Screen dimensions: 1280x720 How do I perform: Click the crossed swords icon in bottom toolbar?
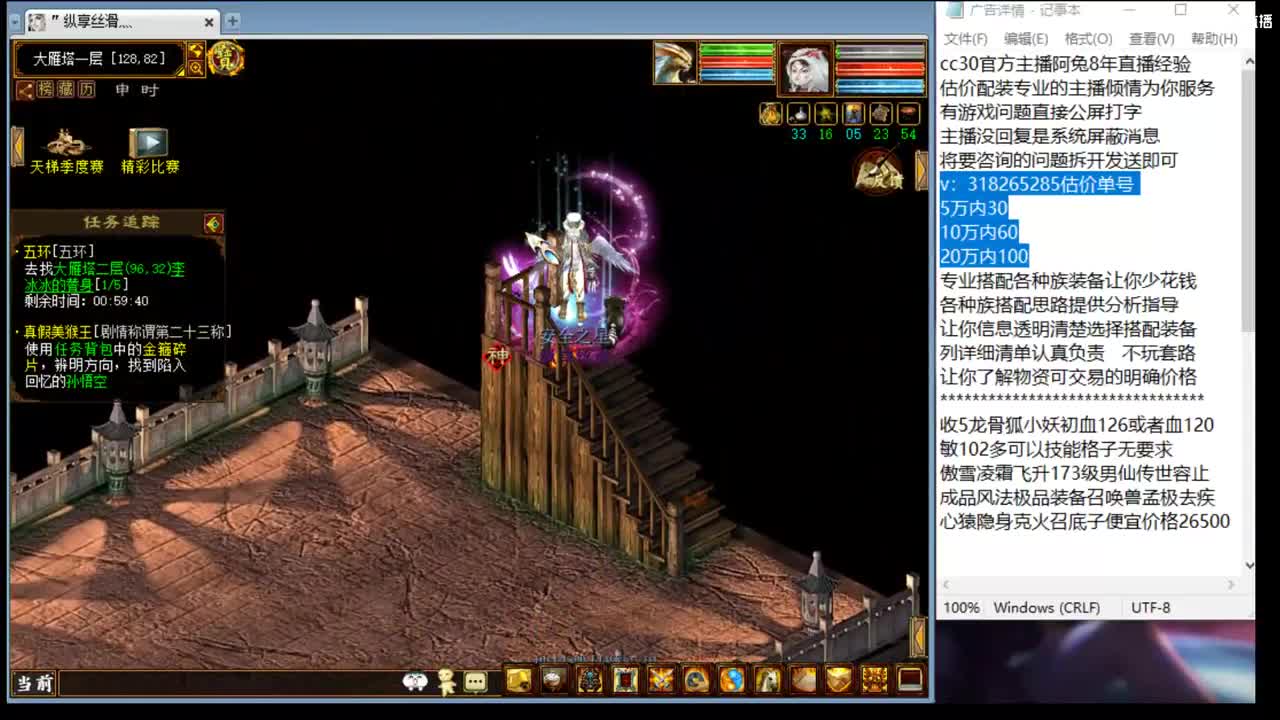click(x=661, y=680)
